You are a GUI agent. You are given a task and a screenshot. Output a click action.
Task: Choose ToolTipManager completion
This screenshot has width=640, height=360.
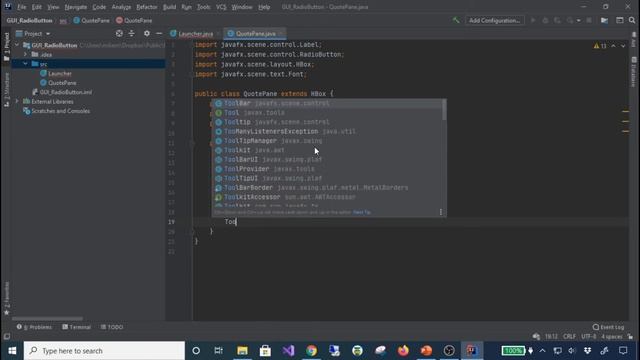[327, 141]
